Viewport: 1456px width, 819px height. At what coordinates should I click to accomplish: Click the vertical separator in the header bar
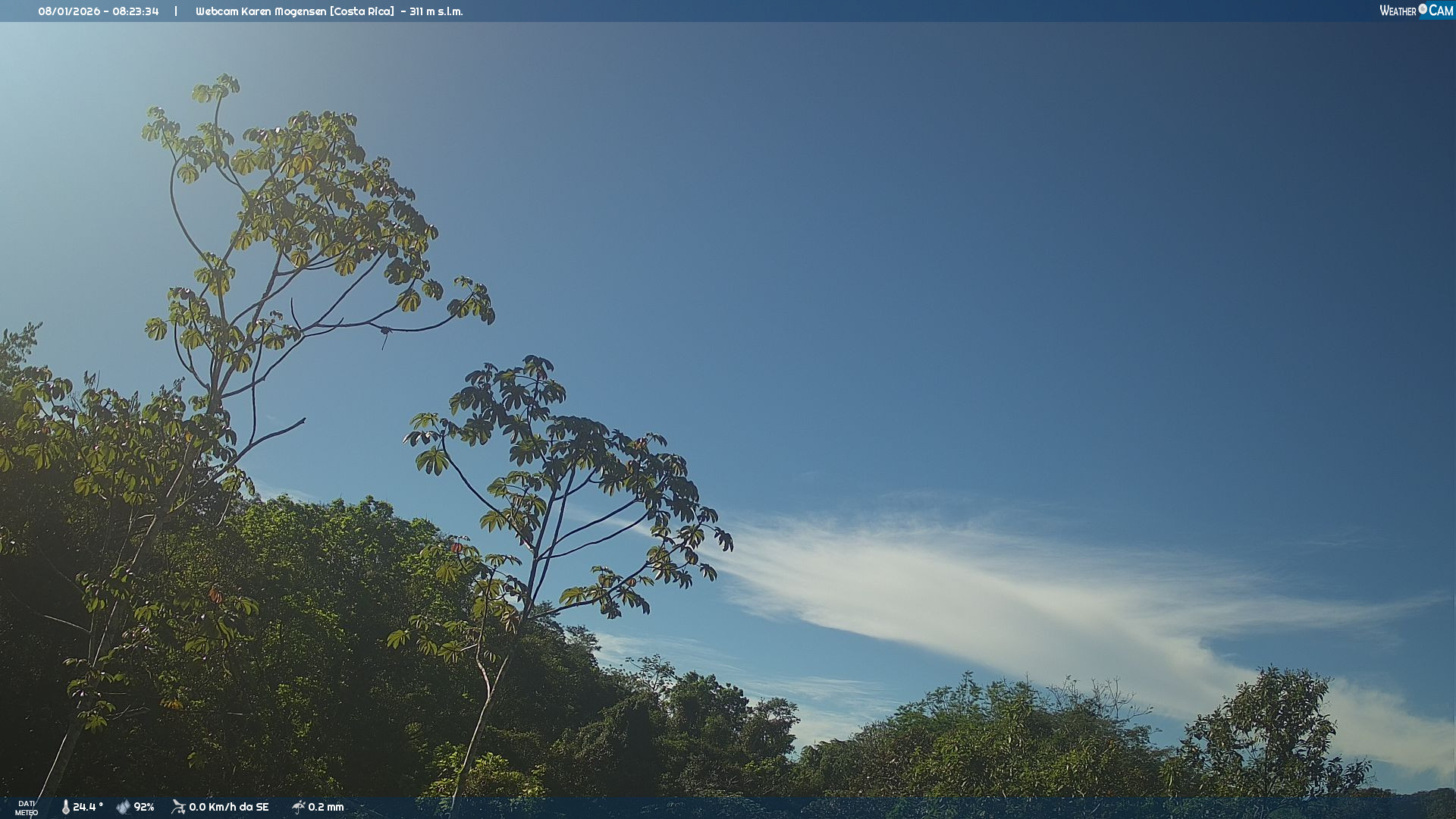click(176, 11)
